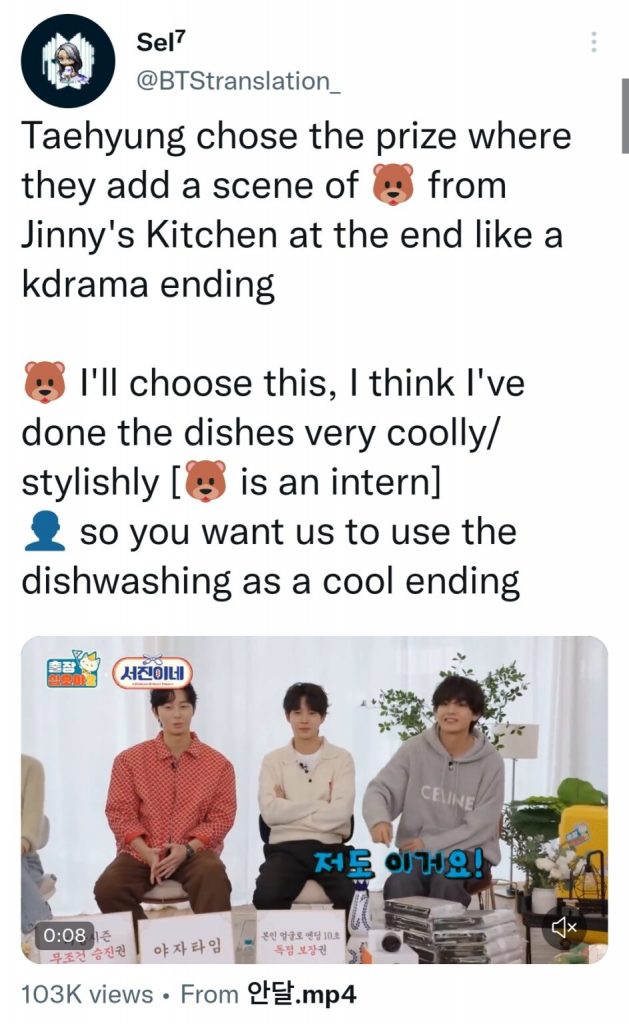Click the 출장 cat logo badge in the video
Image resolution: width=629 pixels, height=1024 pixels.
[x=73, y=669]
